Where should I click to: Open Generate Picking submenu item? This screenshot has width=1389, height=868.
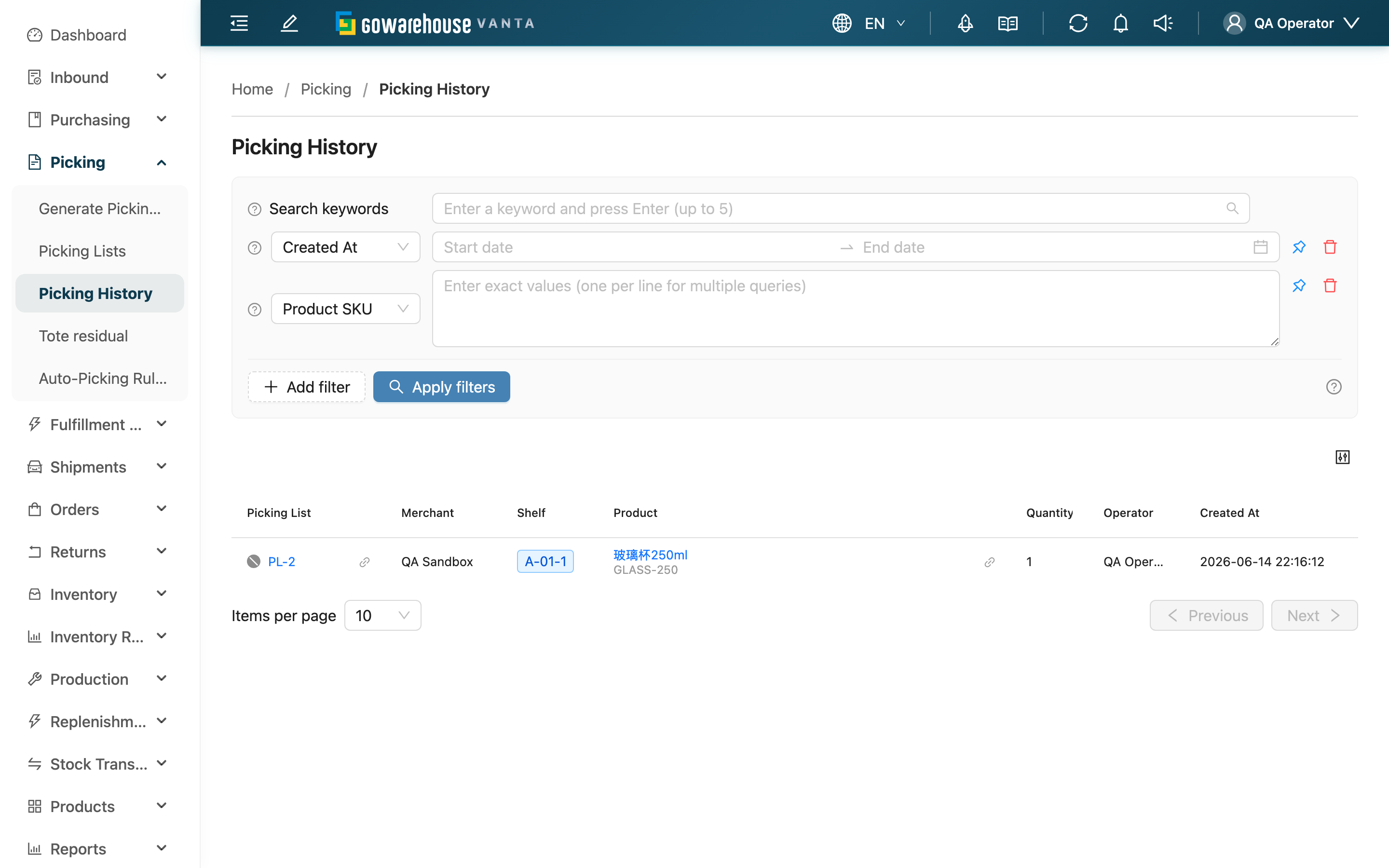click(100, 208)
